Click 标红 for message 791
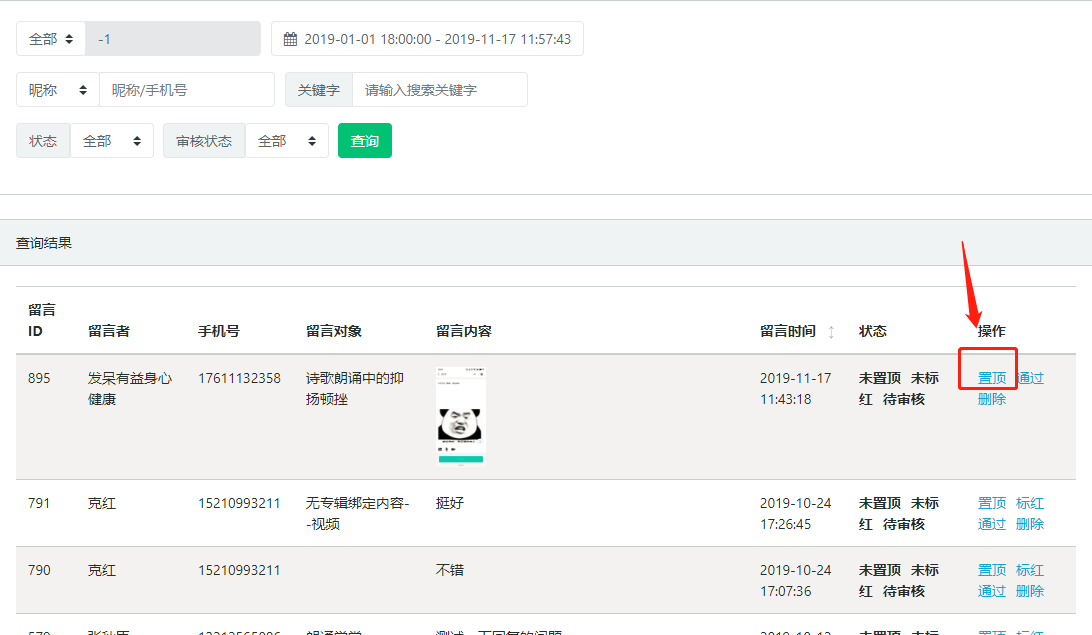Image resolution: width=1092 pixels, height=635 pixels. pos(1030,503)
